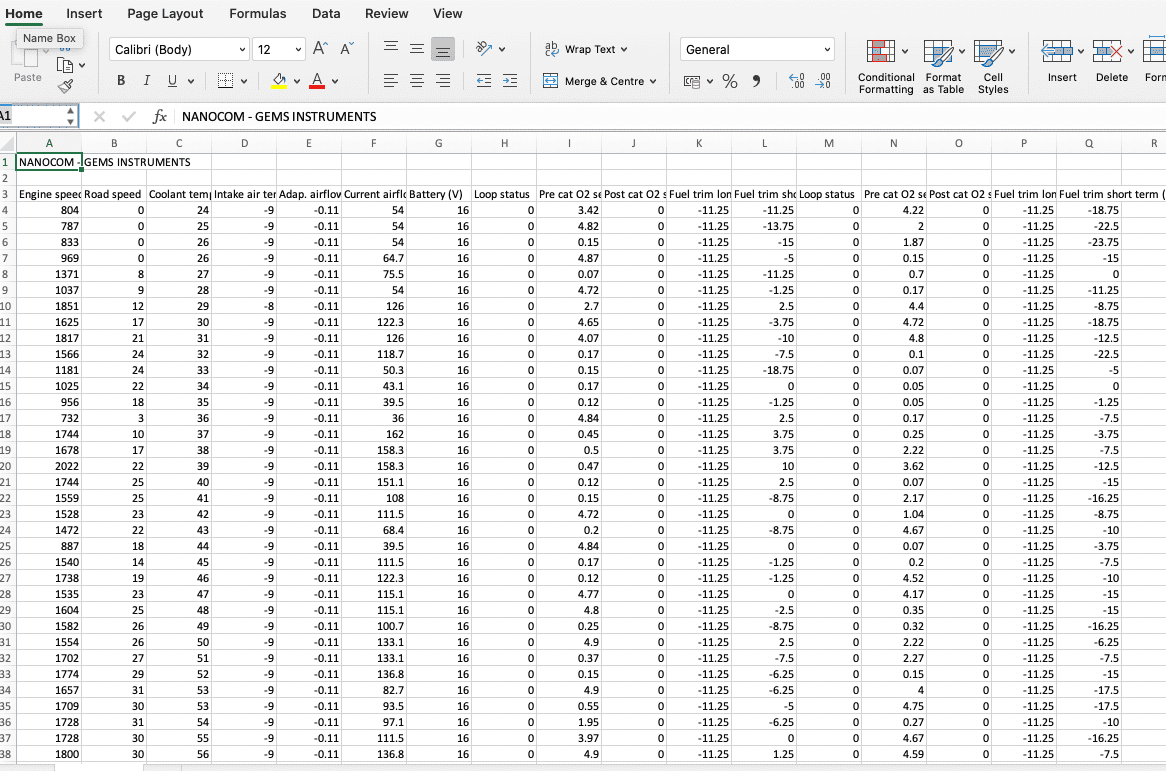Expand the borders dropdown arrow
This screenshot has width=1166, height=771.
click(x=244, y=81)
